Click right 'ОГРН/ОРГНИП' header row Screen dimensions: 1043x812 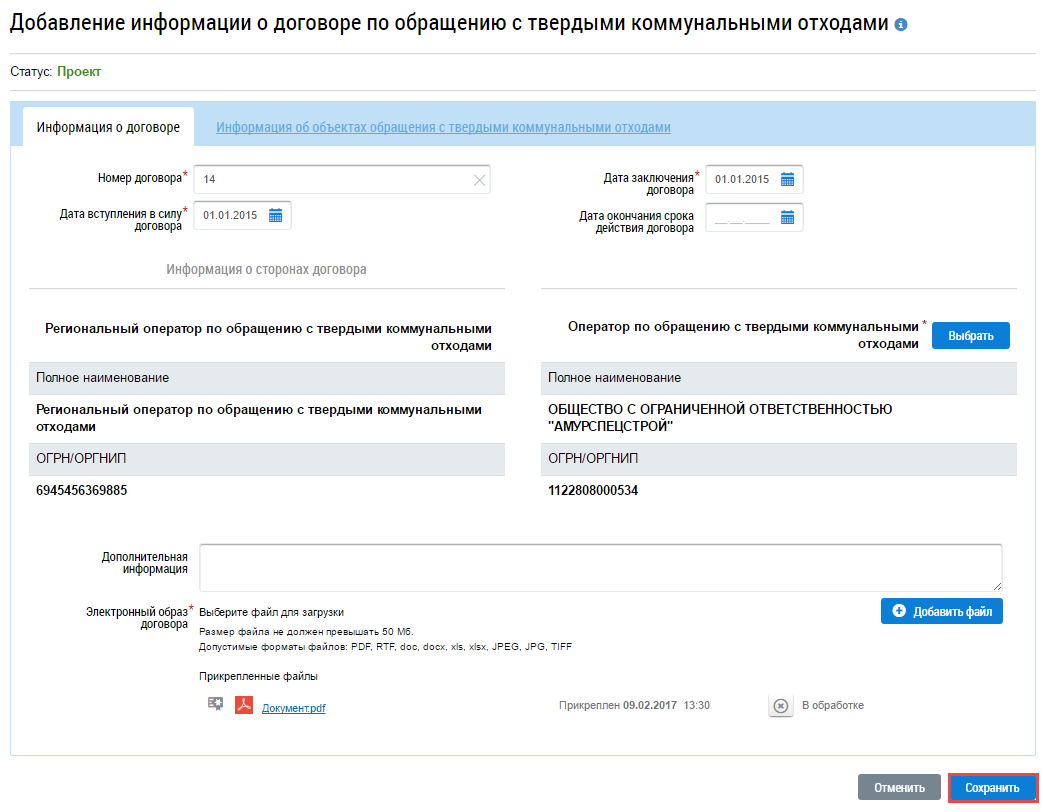[779, 459]
